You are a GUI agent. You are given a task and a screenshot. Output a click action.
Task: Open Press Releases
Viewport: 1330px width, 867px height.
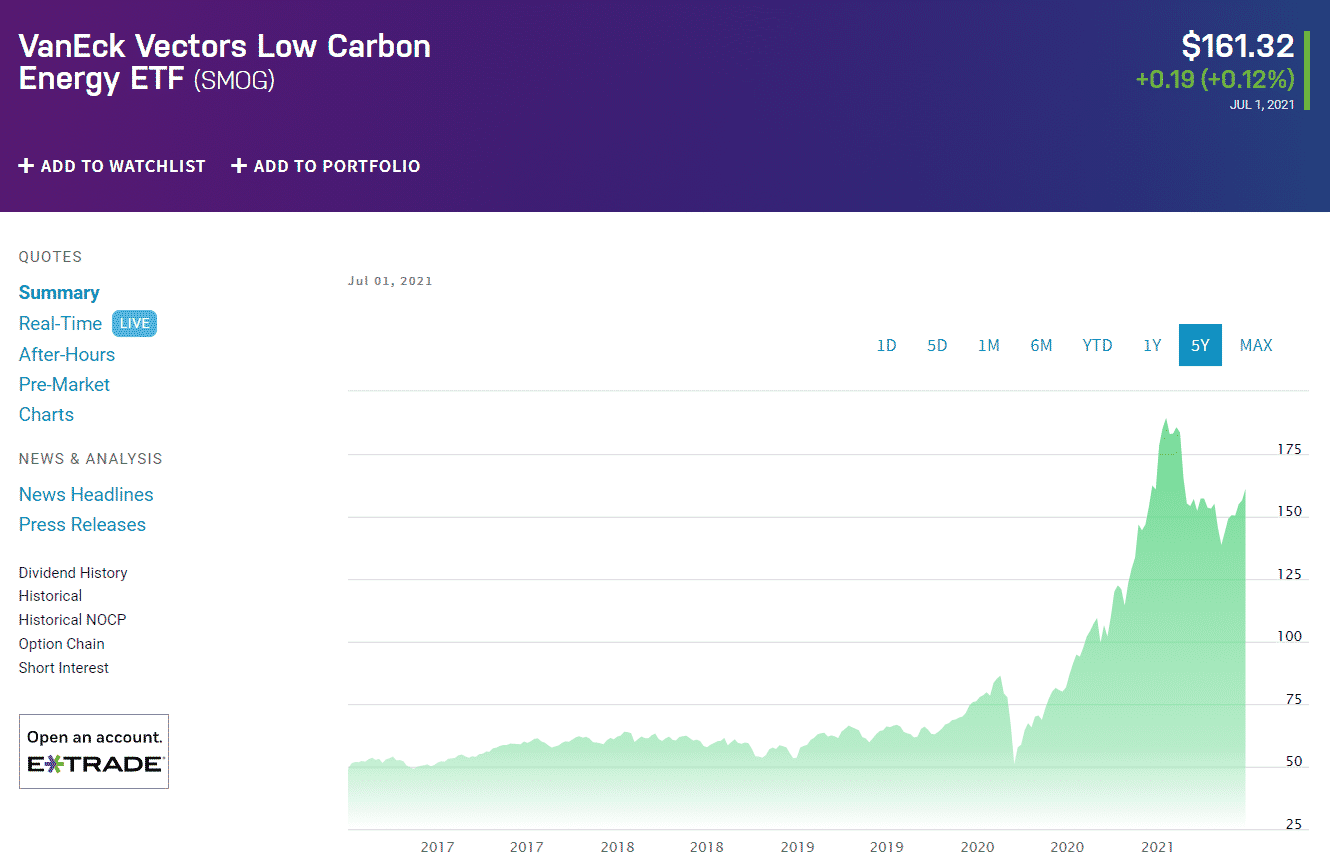point(82,524)
